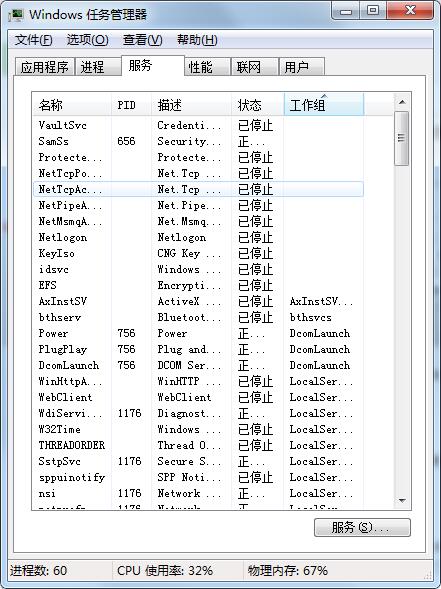Click the bthsvcs work group cell
This screenshot has width=441, height=589.
310,317
